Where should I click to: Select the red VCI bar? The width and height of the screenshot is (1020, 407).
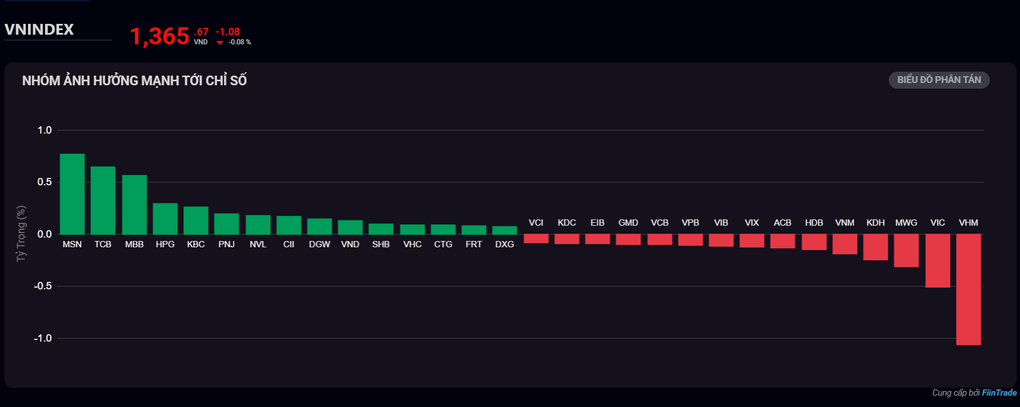(x=536, y=239)
